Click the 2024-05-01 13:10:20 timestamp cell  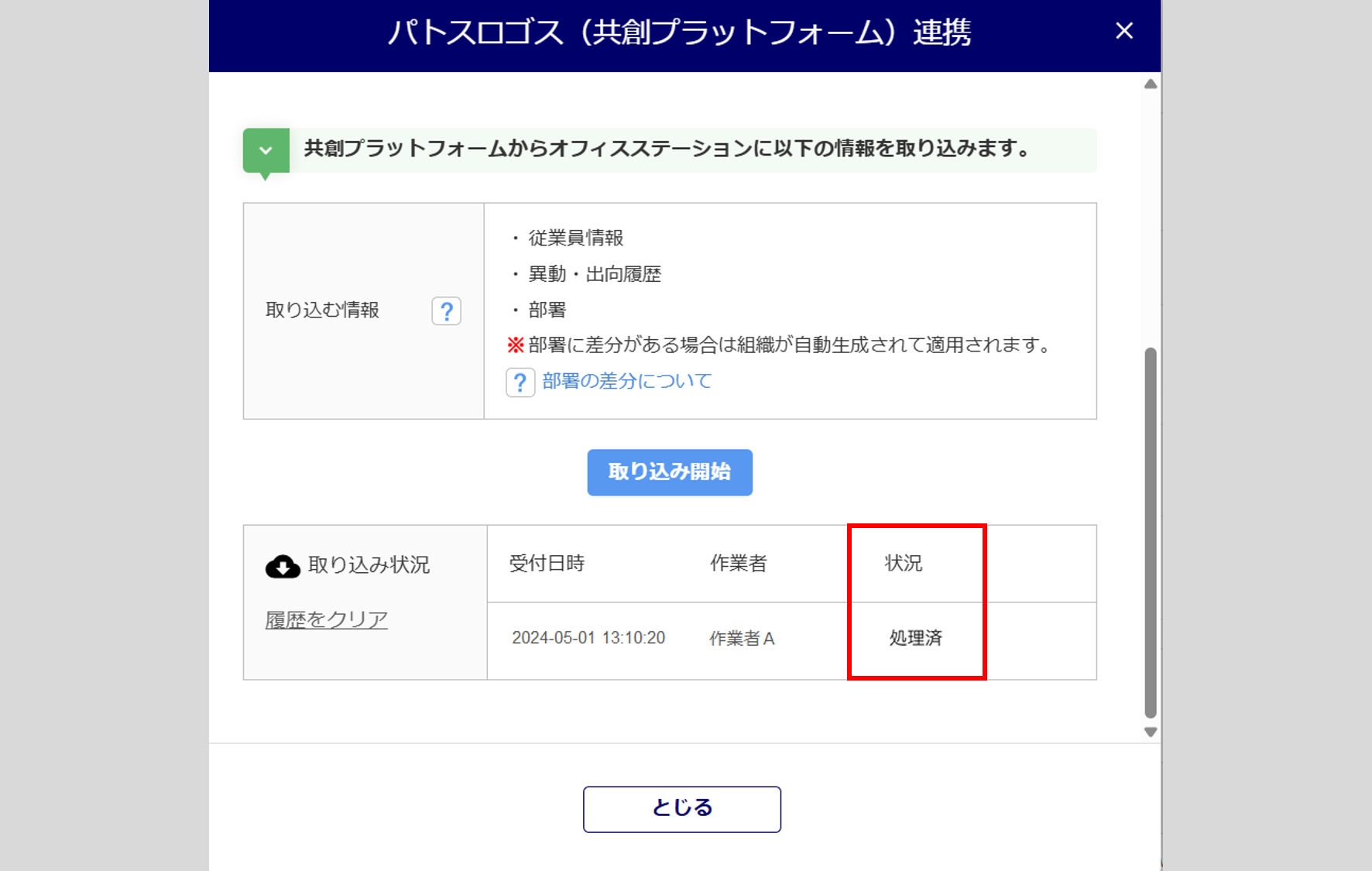pyautogui.click(x=588, y=638)
